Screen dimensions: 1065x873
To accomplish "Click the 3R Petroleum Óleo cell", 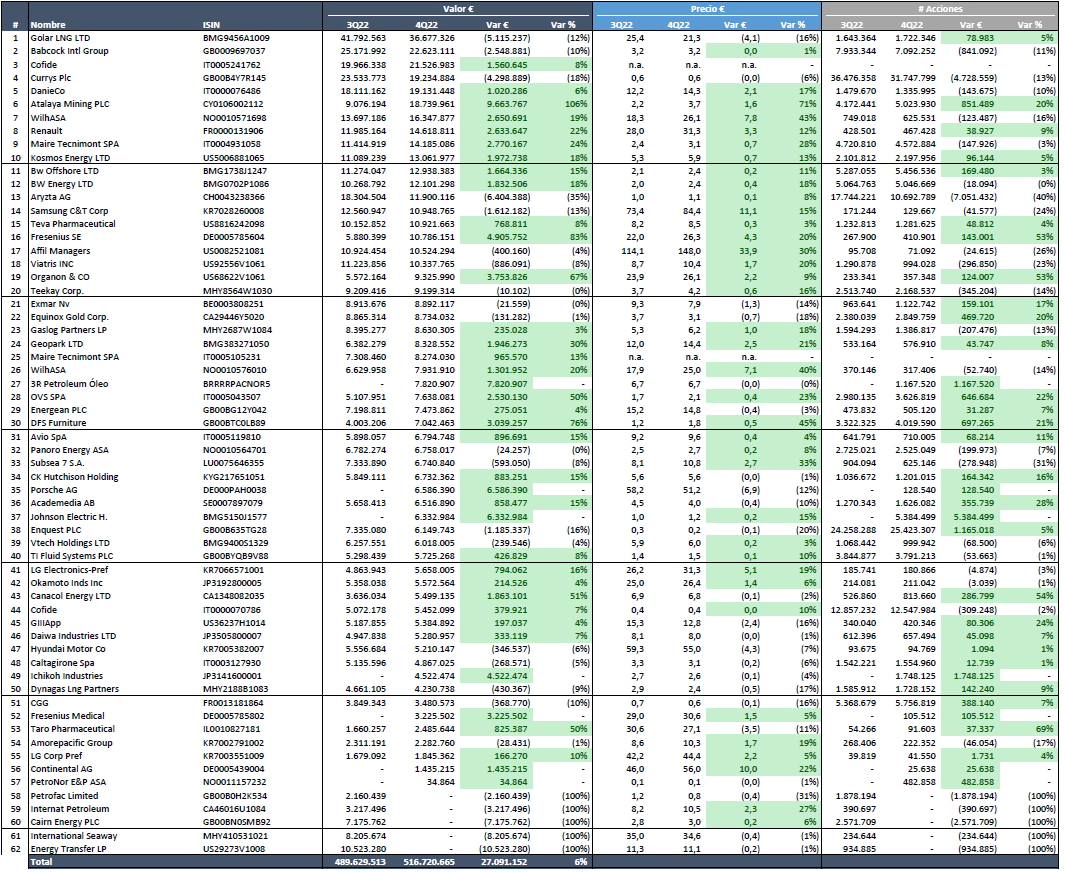I will pyautogui.click(x=68, y=383).
